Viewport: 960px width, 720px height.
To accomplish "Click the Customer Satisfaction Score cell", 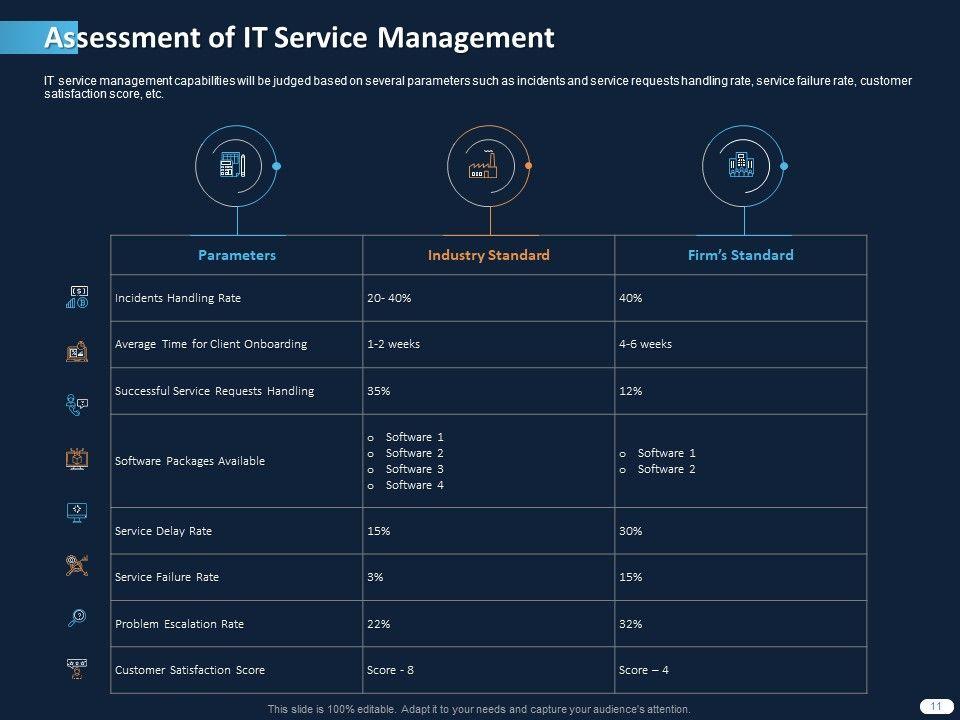I will (236, 670).
